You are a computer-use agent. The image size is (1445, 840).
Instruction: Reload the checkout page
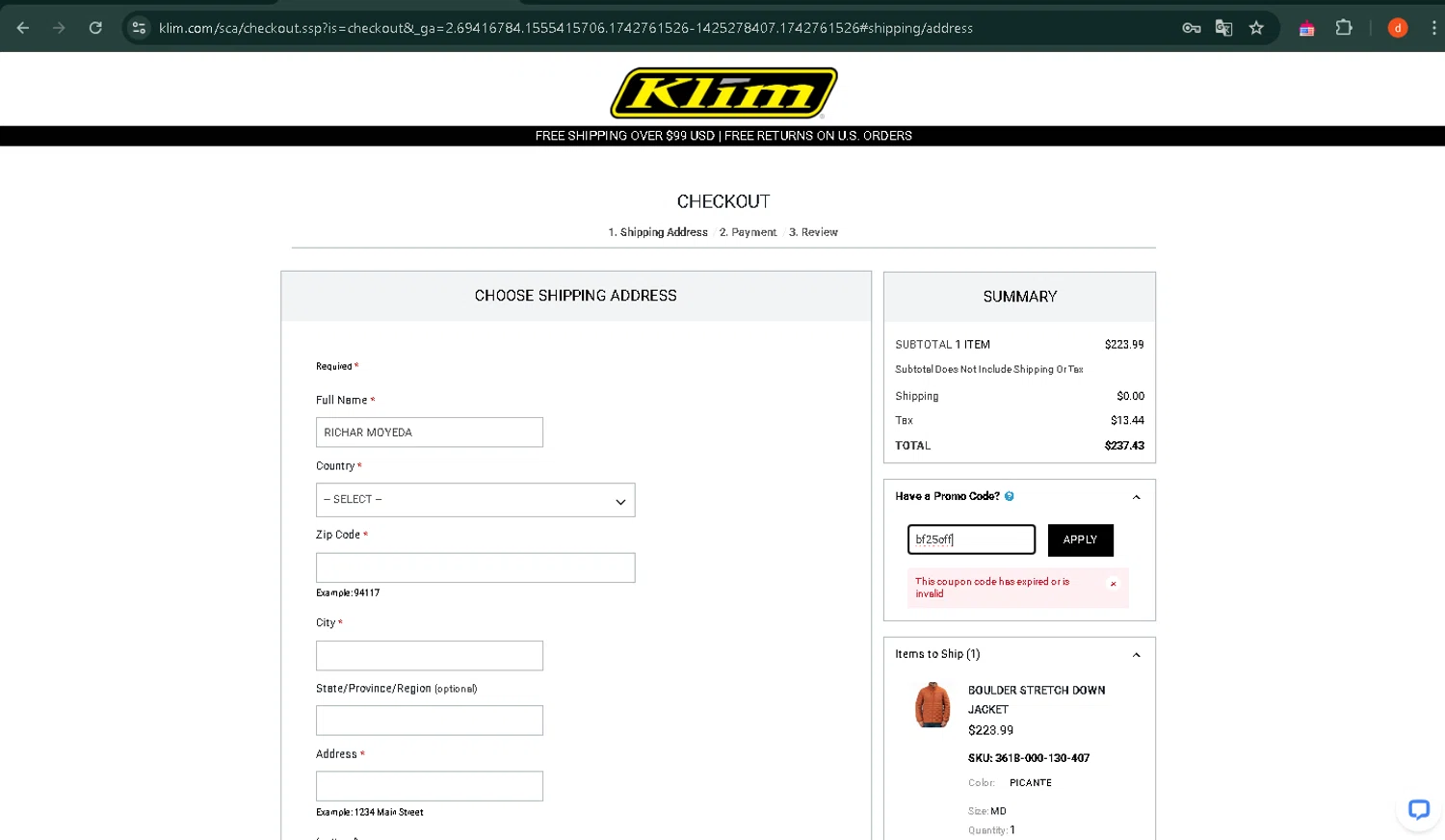[95, 28]
